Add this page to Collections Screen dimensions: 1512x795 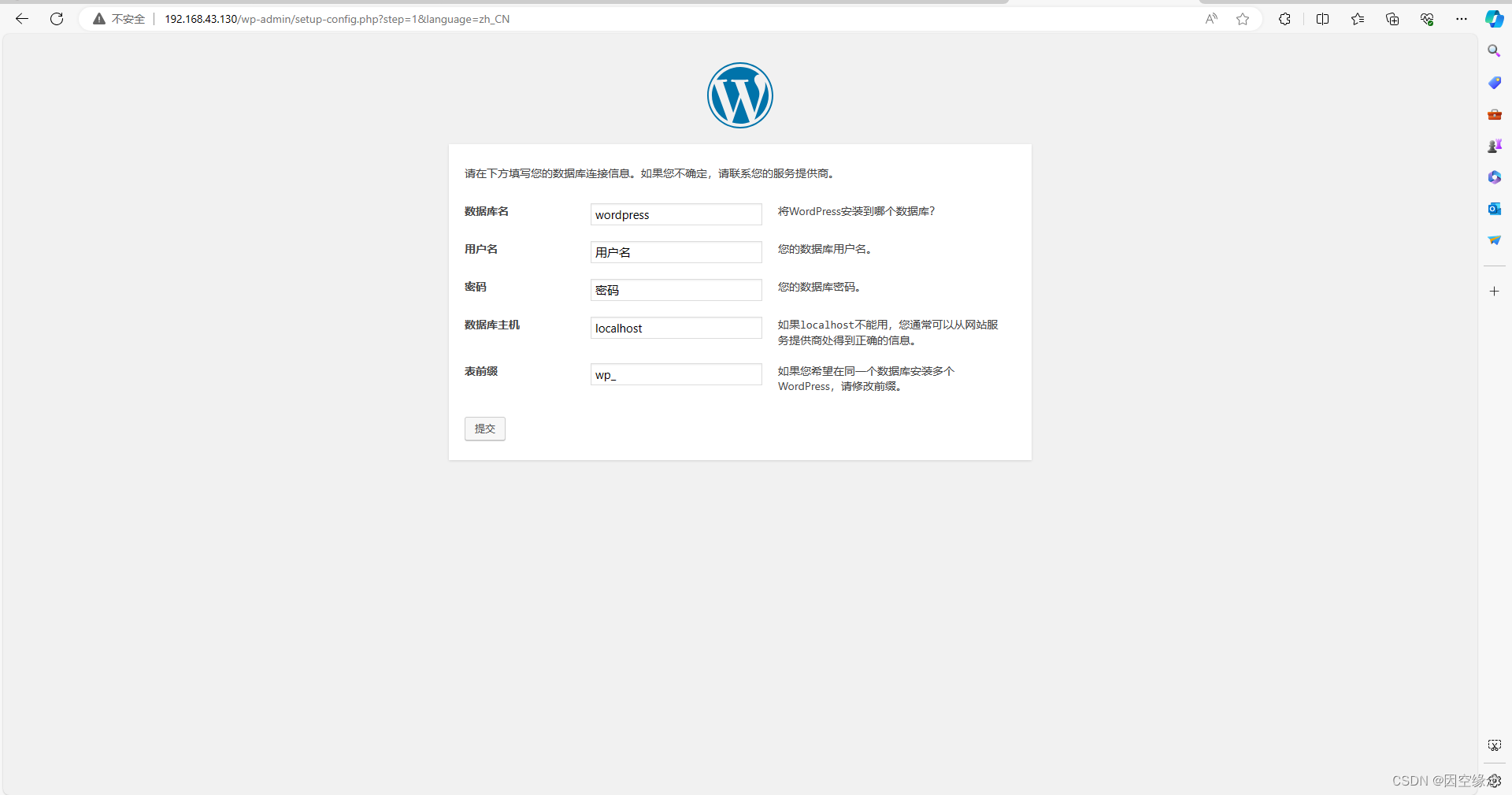pos(1392,19)
